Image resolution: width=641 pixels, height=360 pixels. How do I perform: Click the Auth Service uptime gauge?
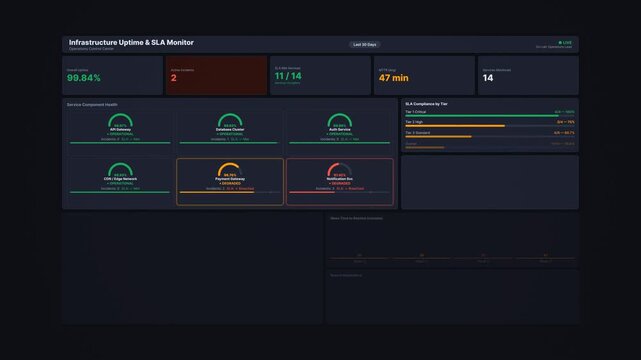coord(339,120)
